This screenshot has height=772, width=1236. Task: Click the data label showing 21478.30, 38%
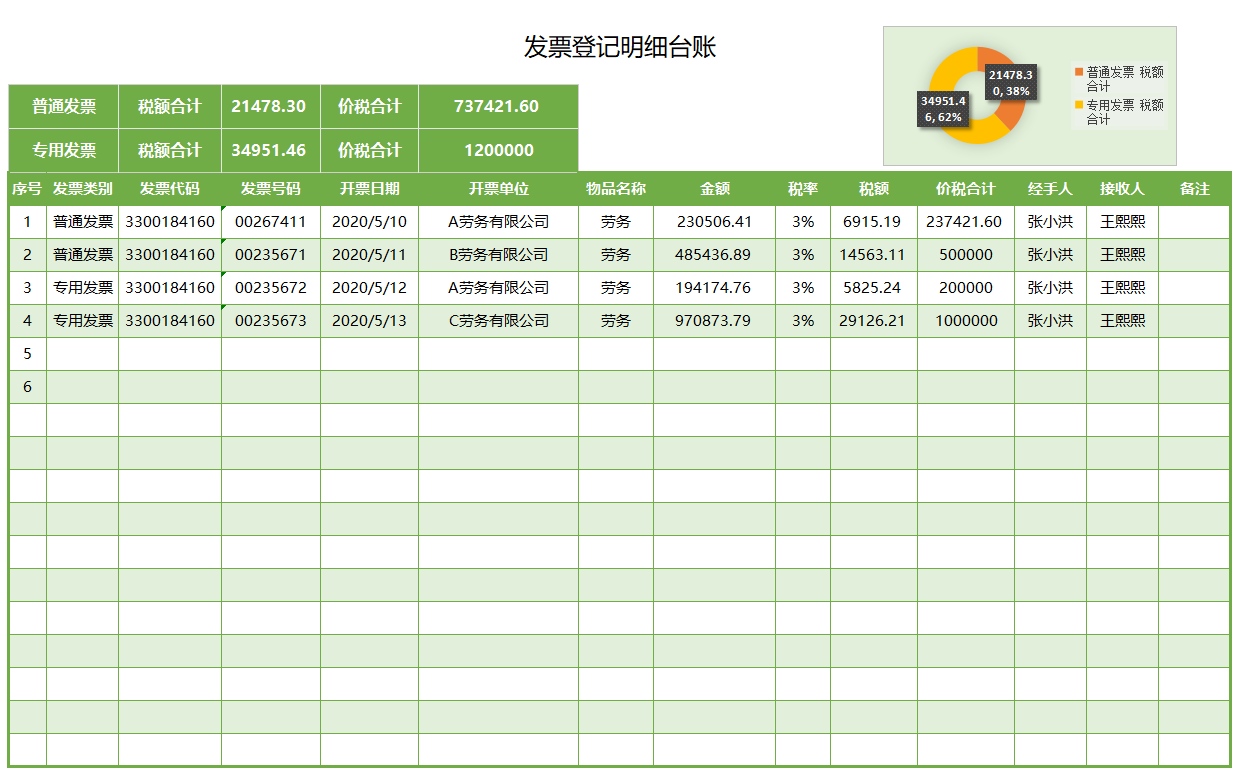[1010, 81]
